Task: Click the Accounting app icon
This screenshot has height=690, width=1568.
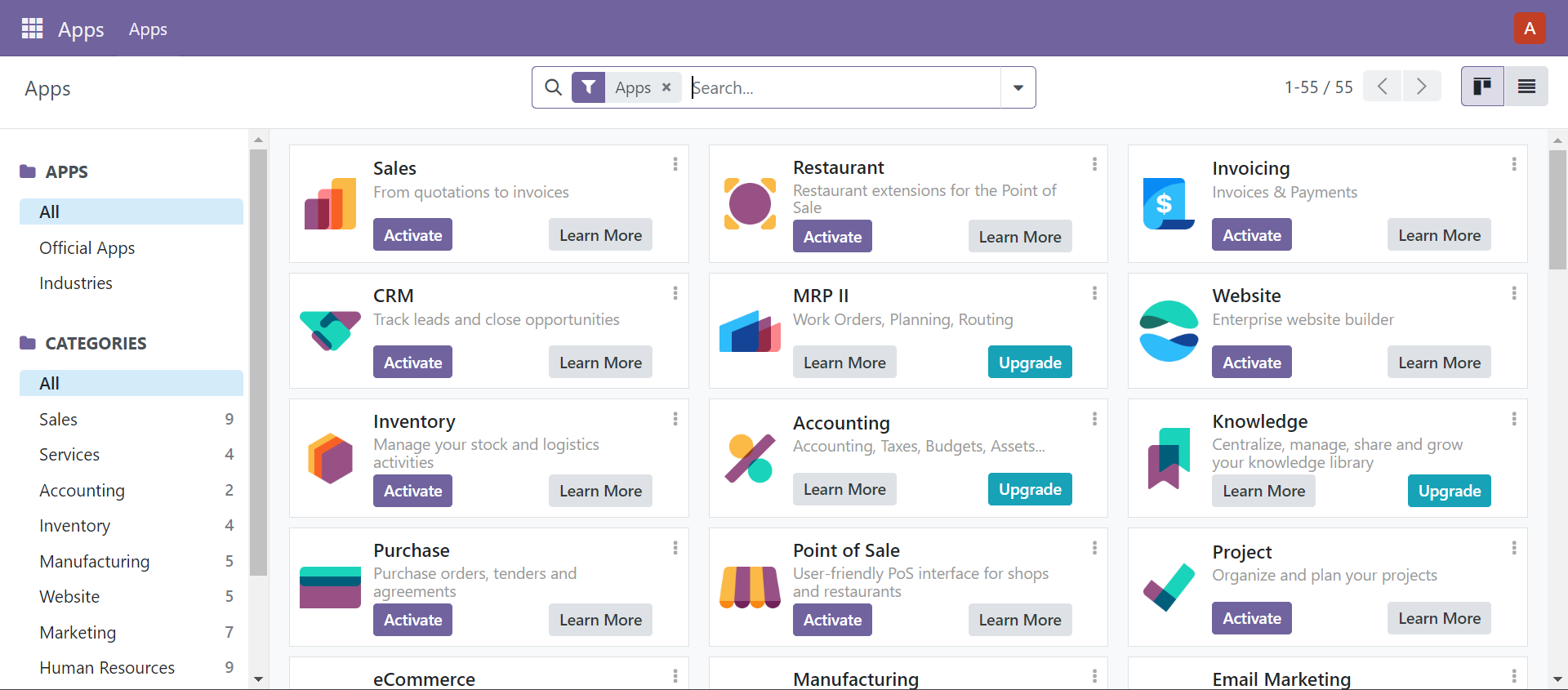Action: click(x=750, y=459)
